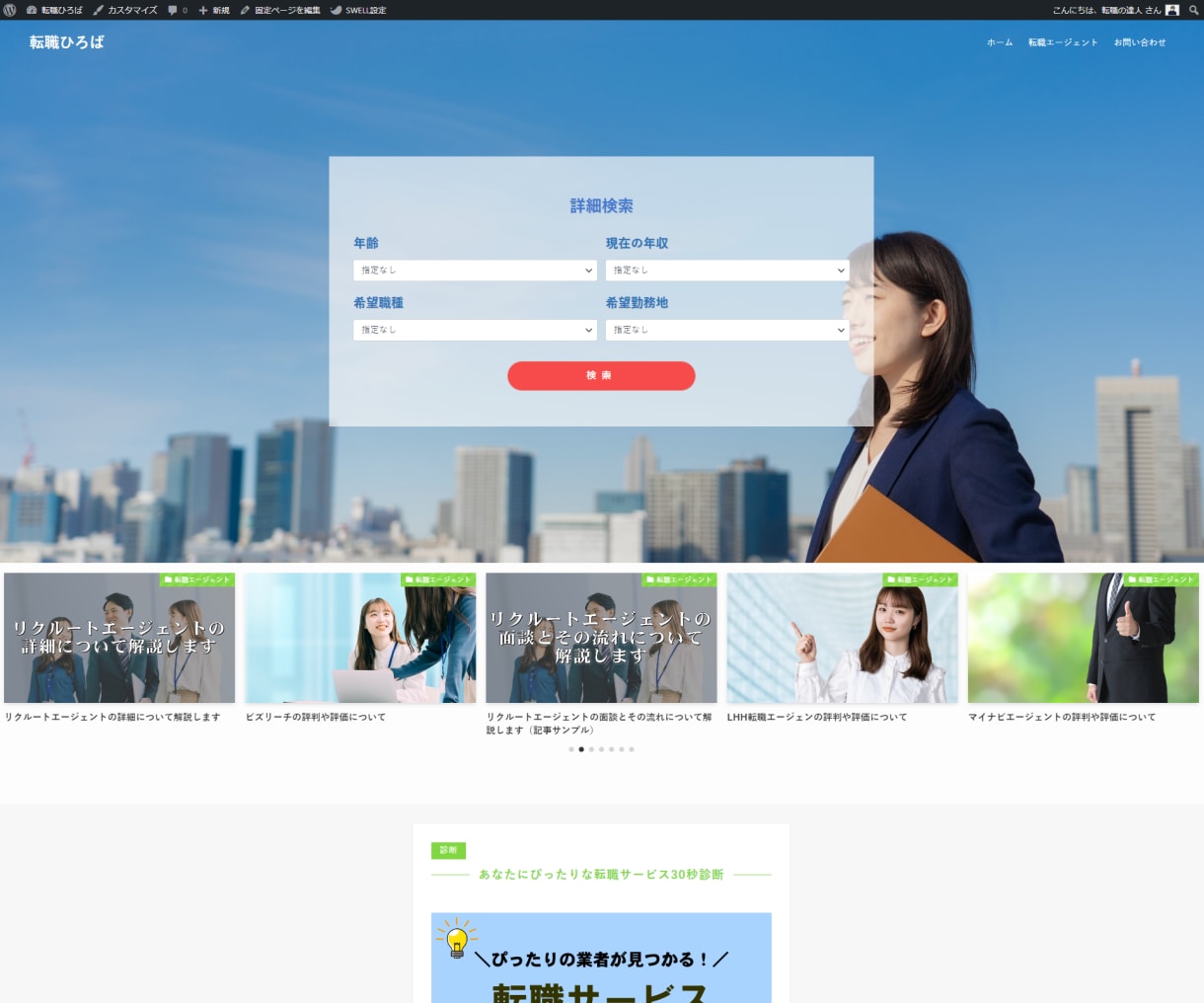Open the 年齢 dropdown
The image size is (1204, 1003).
click(475, 270)
